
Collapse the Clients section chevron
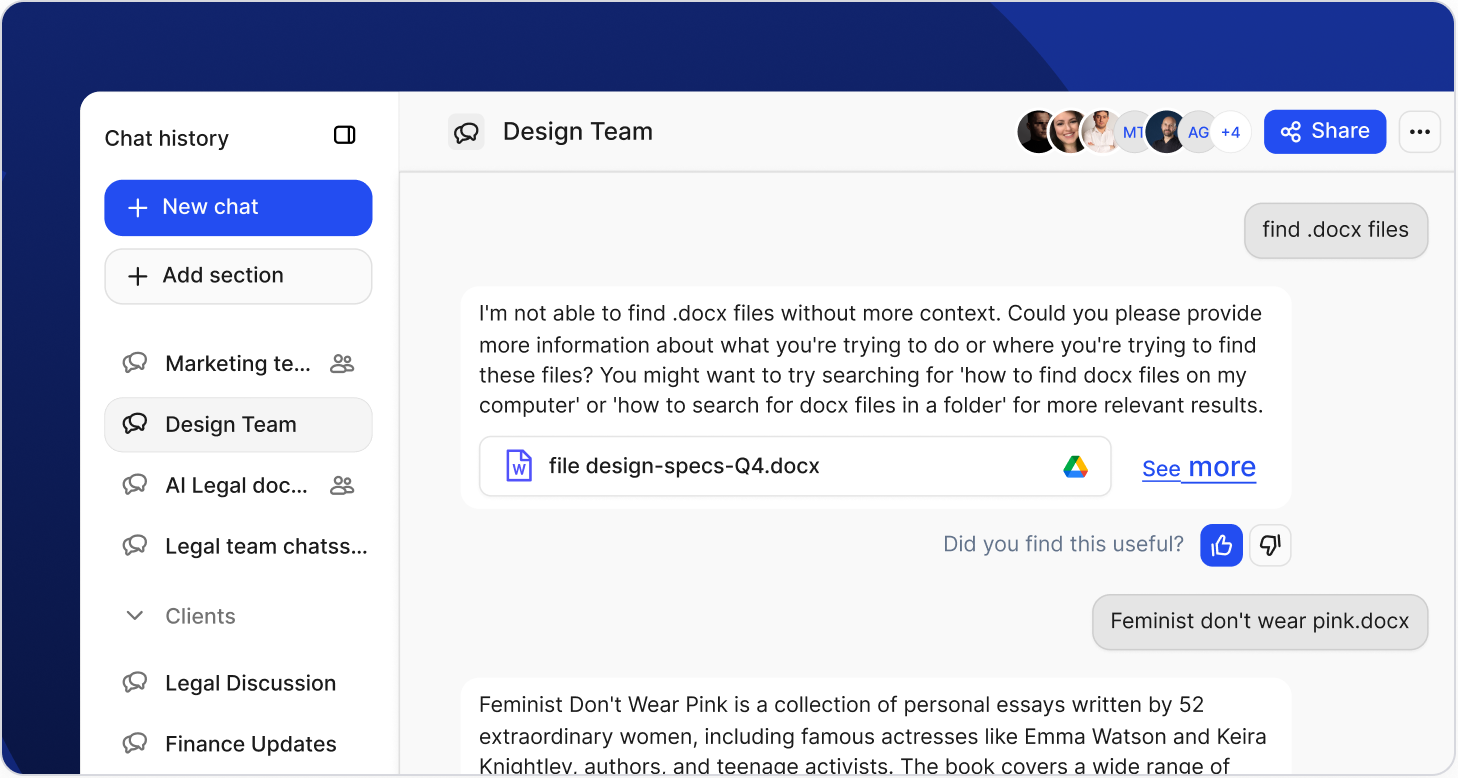coord(135,616)
